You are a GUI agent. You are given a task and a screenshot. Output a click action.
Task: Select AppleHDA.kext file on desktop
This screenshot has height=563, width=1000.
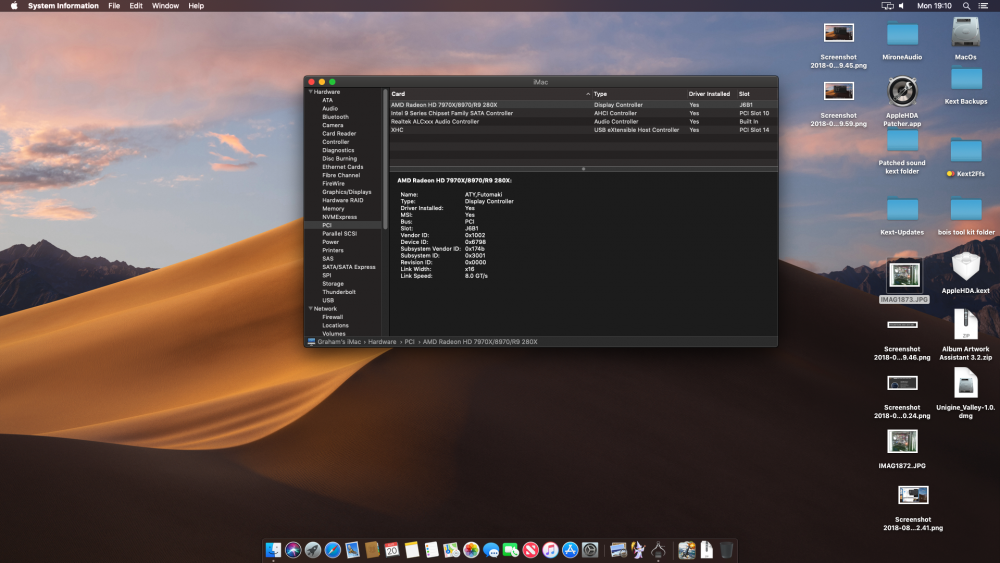pos(966,267)
